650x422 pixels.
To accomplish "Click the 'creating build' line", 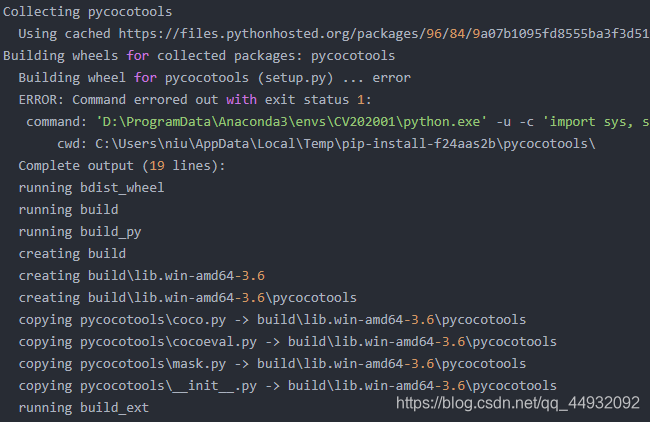I will [72, 253].
